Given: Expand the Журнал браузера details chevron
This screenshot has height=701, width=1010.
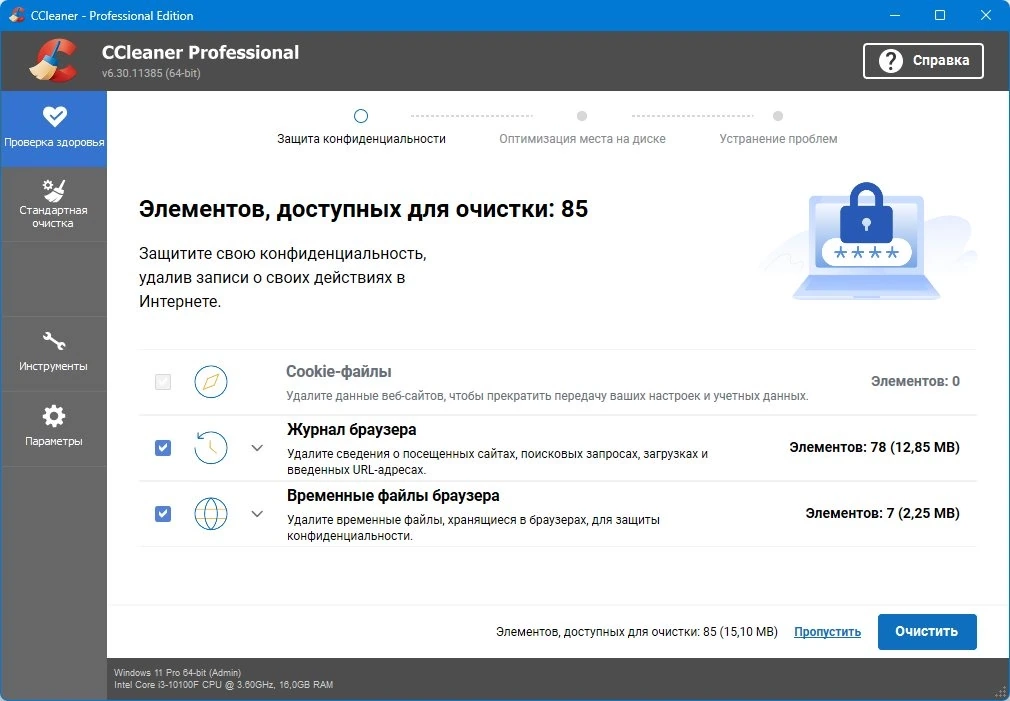Looking at the screenshot, I should click(x=257, y=448).
